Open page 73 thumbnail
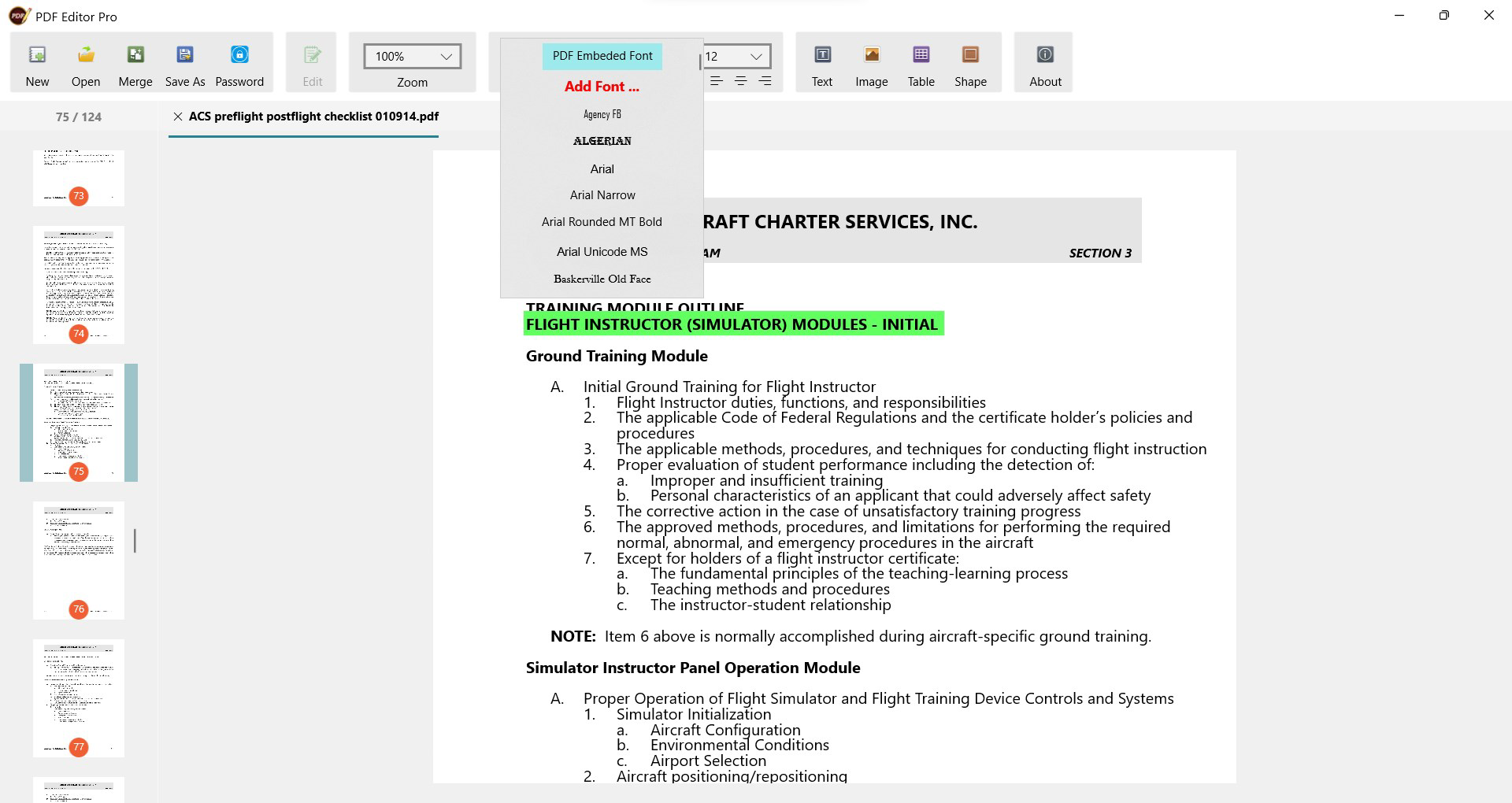1512x803 pixels. tap(79, 178)
